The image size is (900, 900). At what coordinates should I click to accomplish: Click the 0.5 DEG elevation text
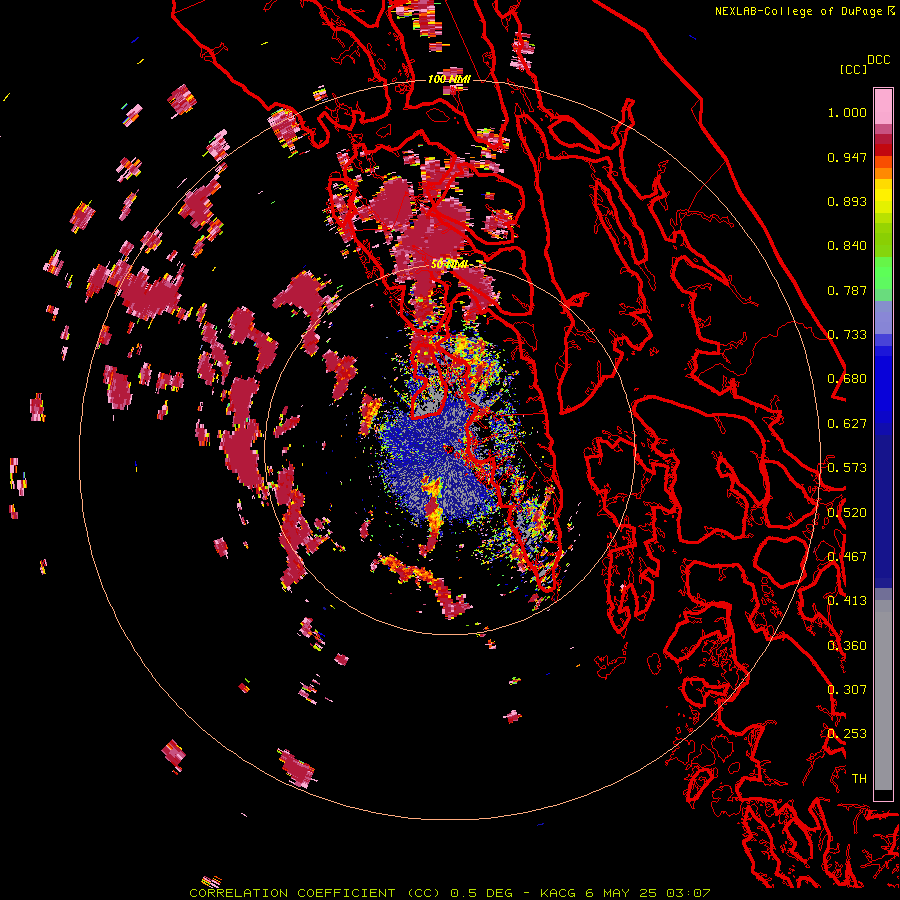(481, 893)
